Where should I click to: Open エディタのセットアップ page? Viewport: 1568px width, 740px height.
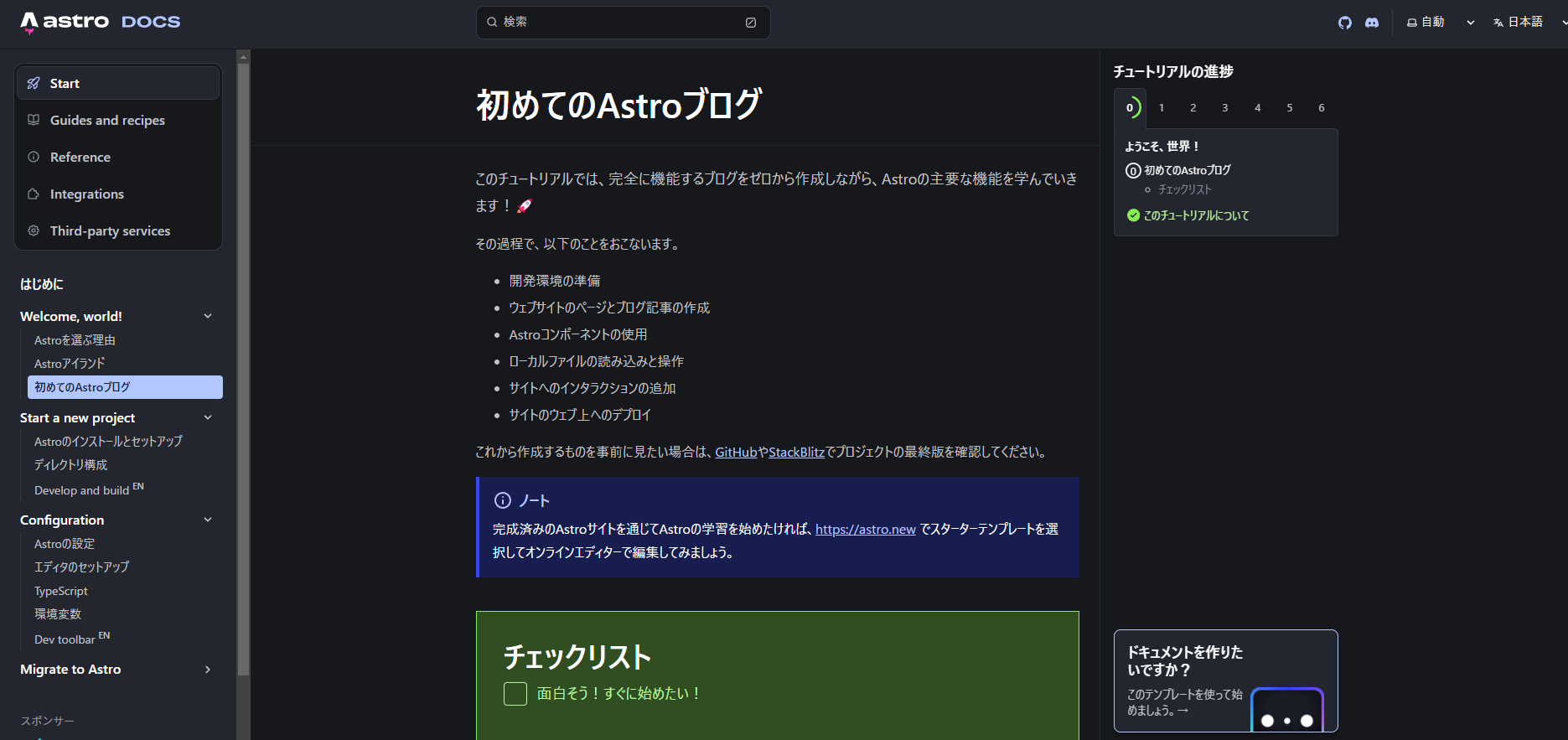pyautogui.click(x=125, y=567)
